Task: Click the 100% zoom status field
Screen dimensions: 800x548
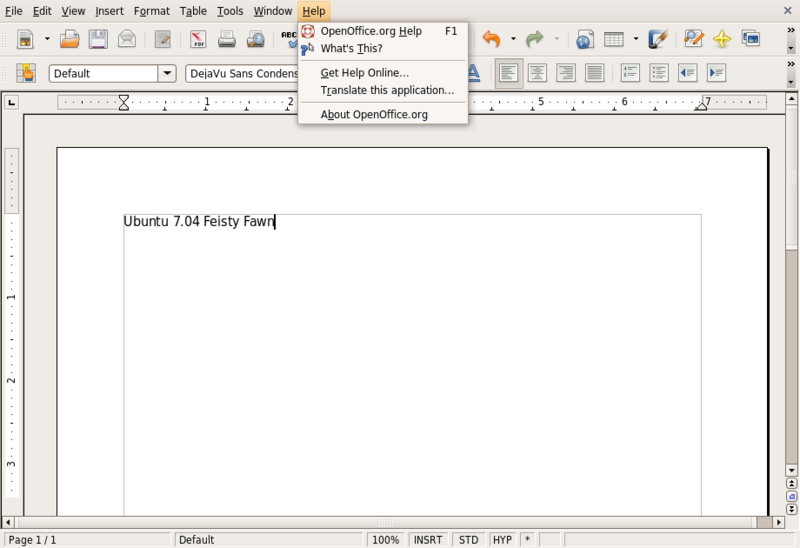Action: (385, 540)
